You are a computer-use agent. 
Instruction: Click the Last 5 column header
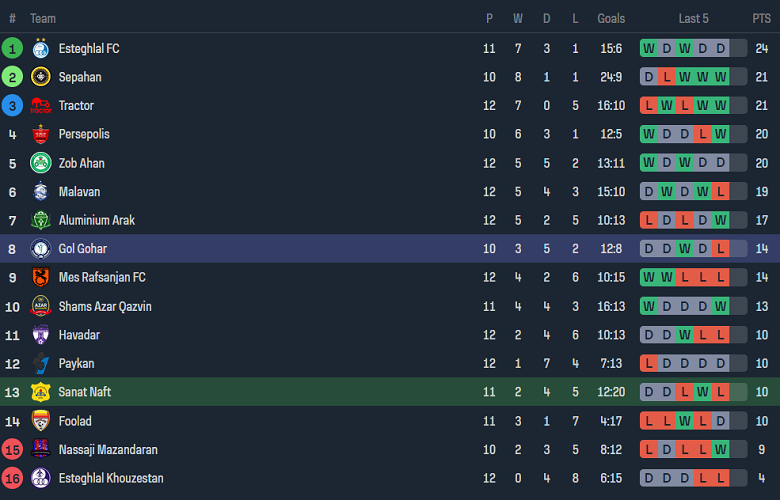point(693,18)
